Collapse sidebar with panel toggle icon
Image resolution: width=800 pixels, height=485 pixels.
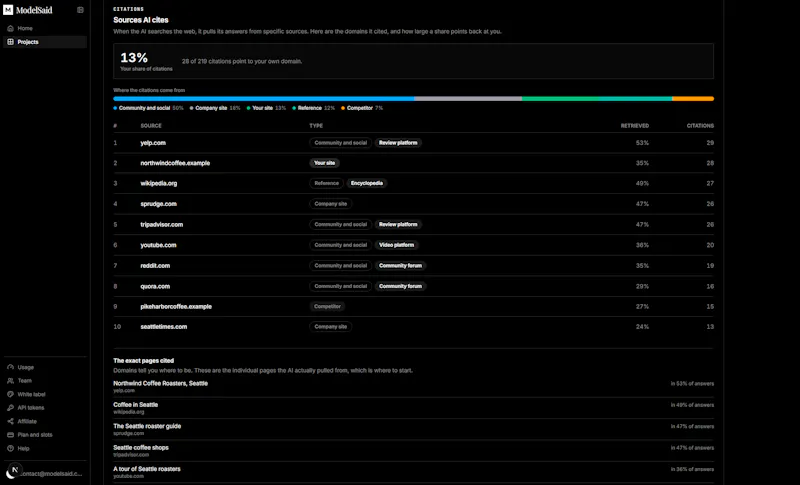pos(80,10)
